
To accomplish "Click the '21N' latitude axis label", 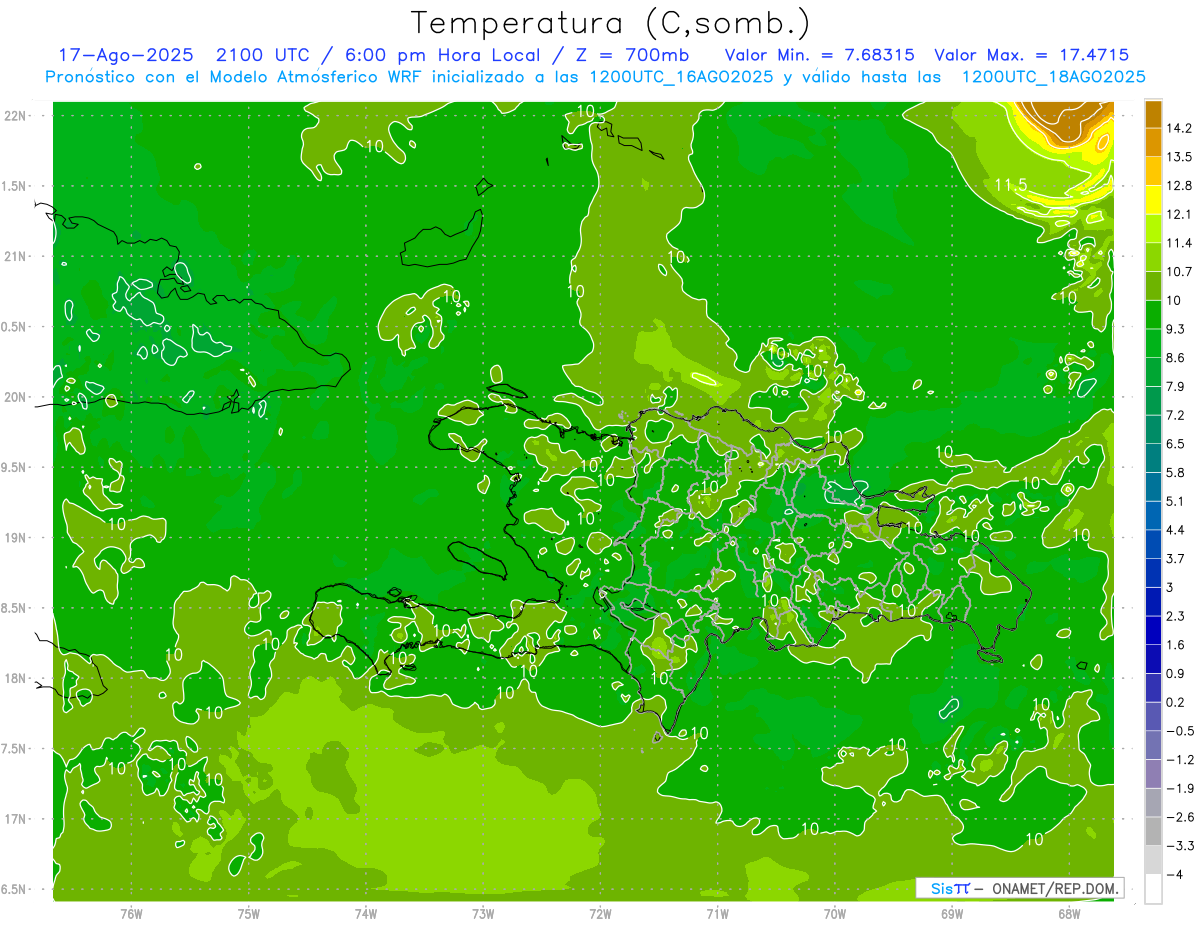I will (15, 256).
